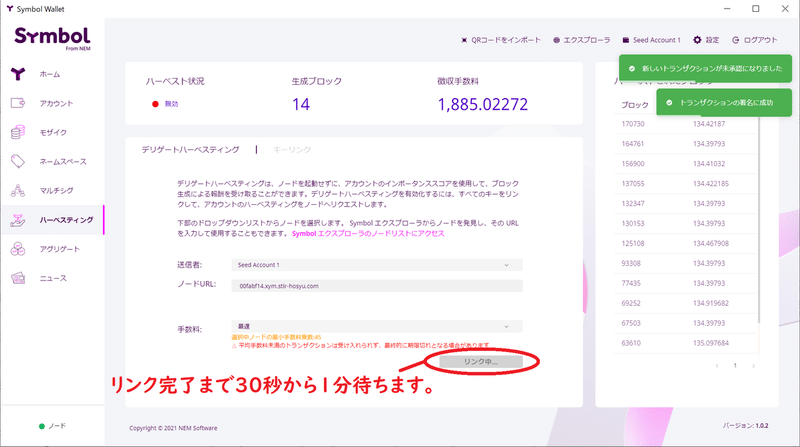Switch to デリゲートハーベスティング tab
800x447 pixels.
(190, 150)
